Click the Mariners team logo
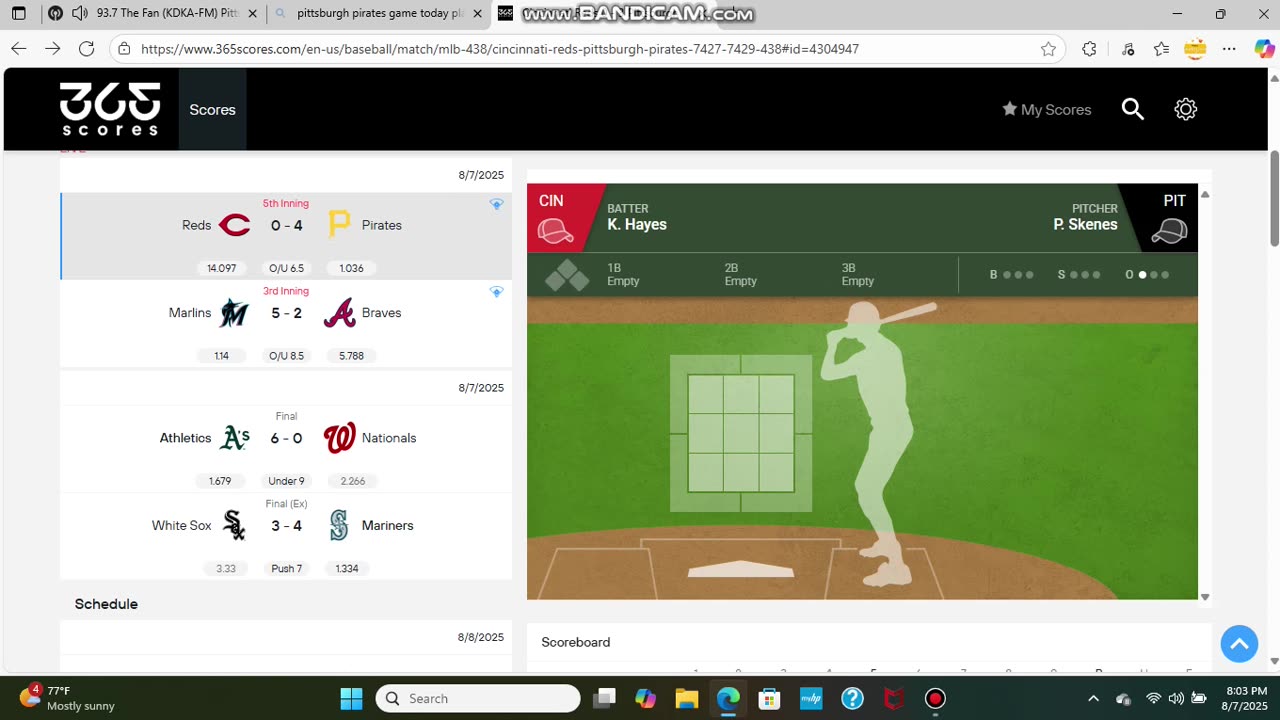 point(339,526)
